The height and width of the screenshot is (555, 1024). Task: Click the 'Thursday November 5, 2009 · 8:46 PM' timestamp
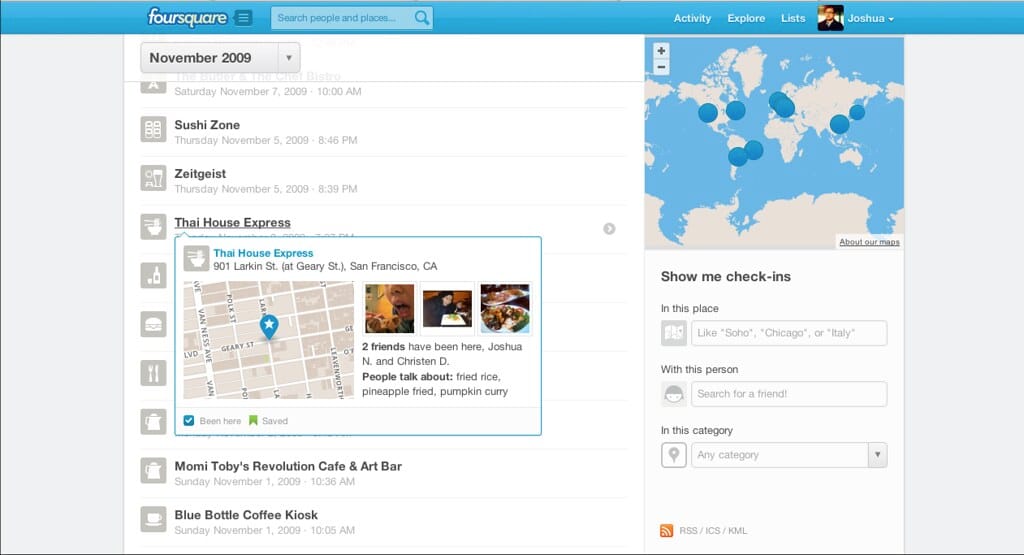(266, 140)
